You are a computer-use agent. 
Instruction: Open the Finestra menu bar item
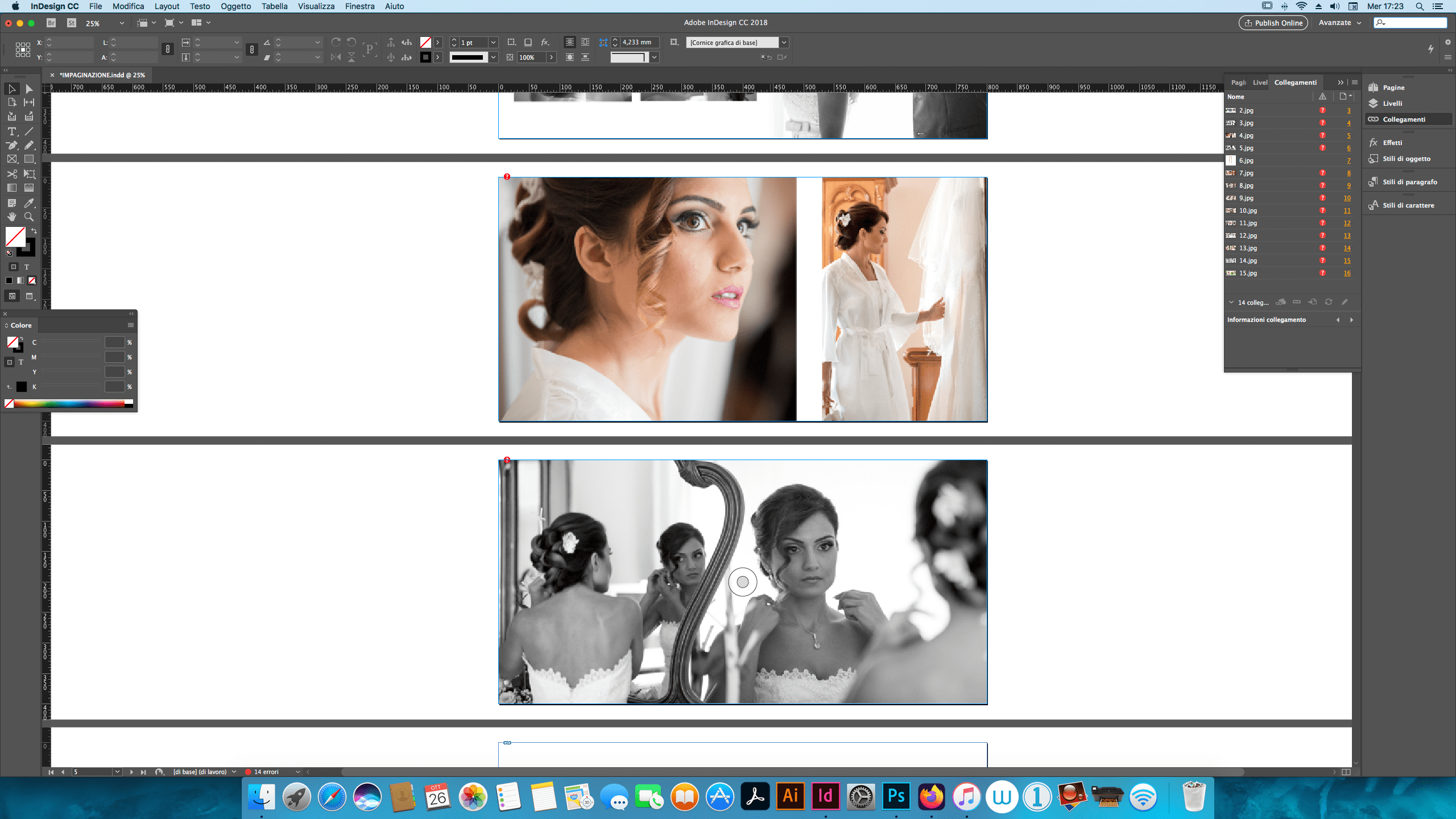click(x=358, y=7)
